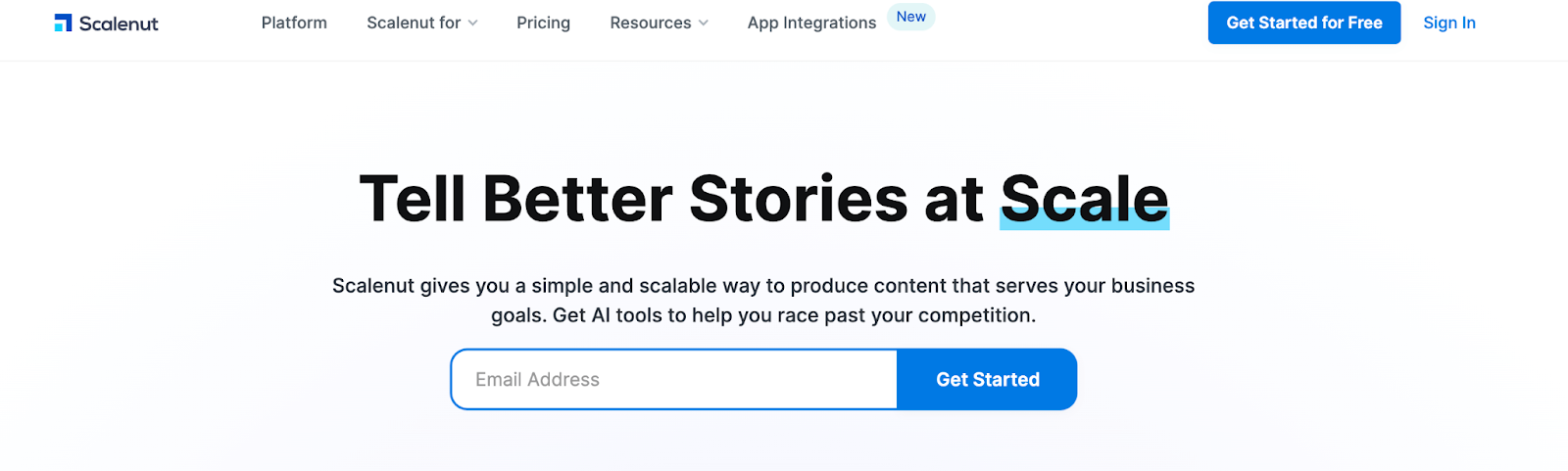The image size is (1568, 471).
Task: Click the Sign In link
Action: point(1448,23)
